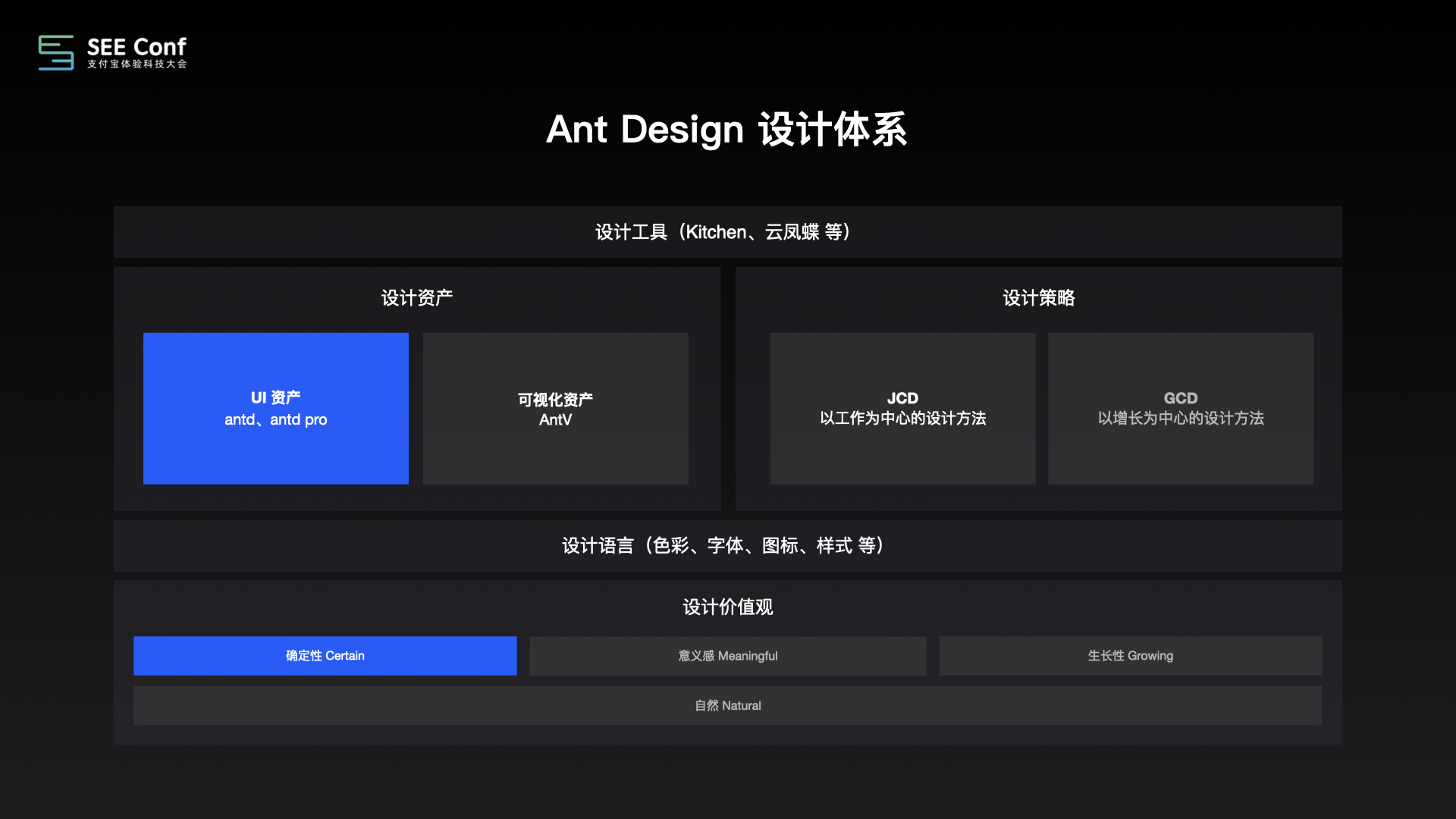Click the 设计价值观 heading
The width and height of the screenshot is (1456, 819).
coord(727,607)
